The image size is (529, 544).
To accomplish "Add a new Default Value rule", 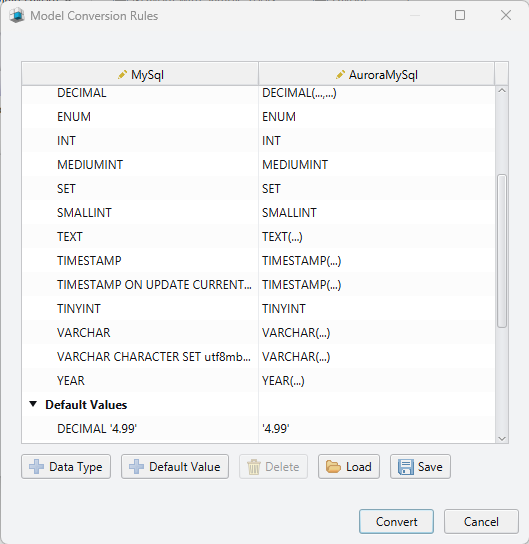I will pyautogui.click(x=175, y=467).
